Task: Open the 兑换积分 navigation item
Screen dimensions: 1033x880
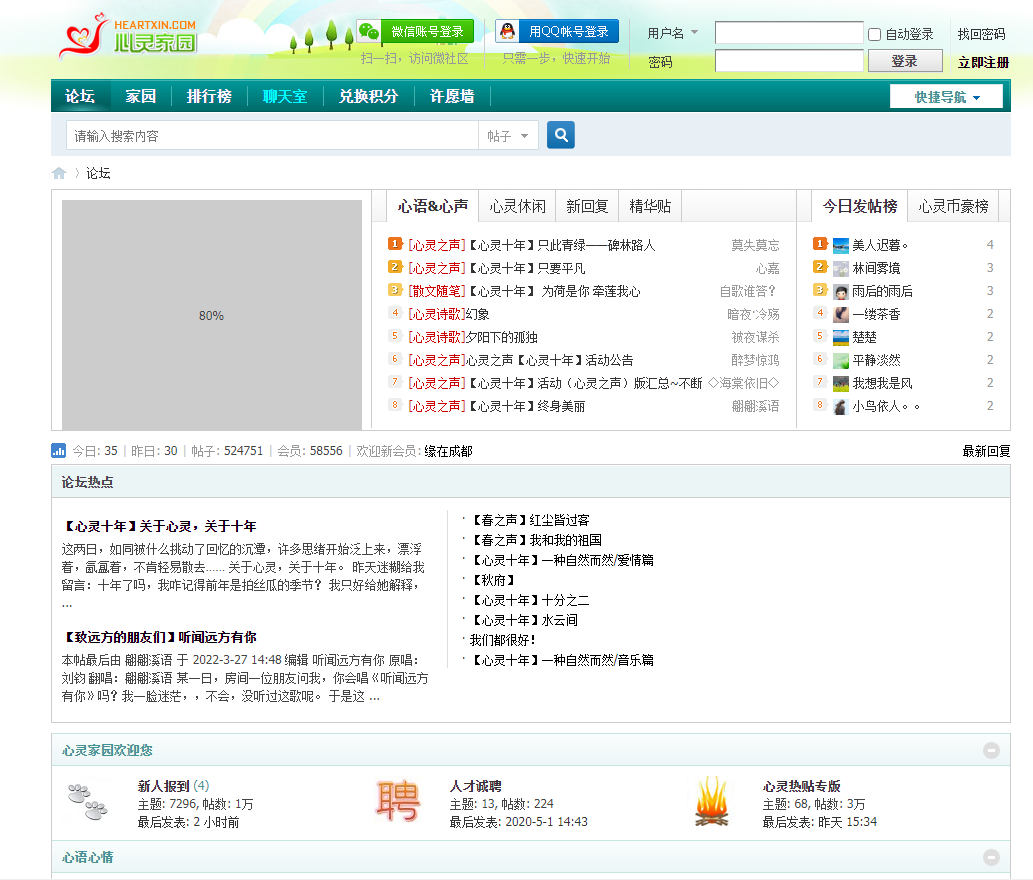Action: [x=368, y=96]
